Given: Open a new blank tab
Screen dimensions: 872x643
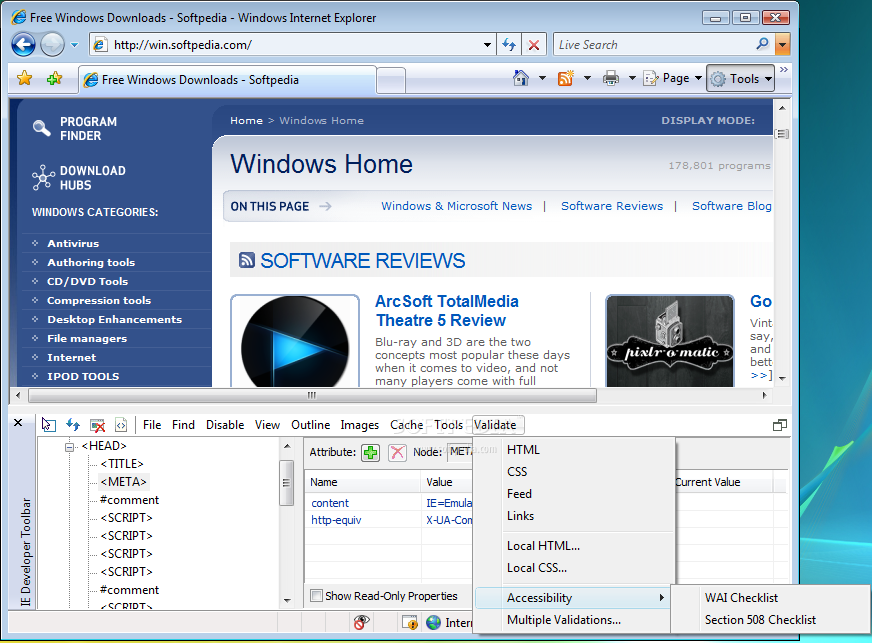Looking at the screenshot, I should tap(391, 81).
